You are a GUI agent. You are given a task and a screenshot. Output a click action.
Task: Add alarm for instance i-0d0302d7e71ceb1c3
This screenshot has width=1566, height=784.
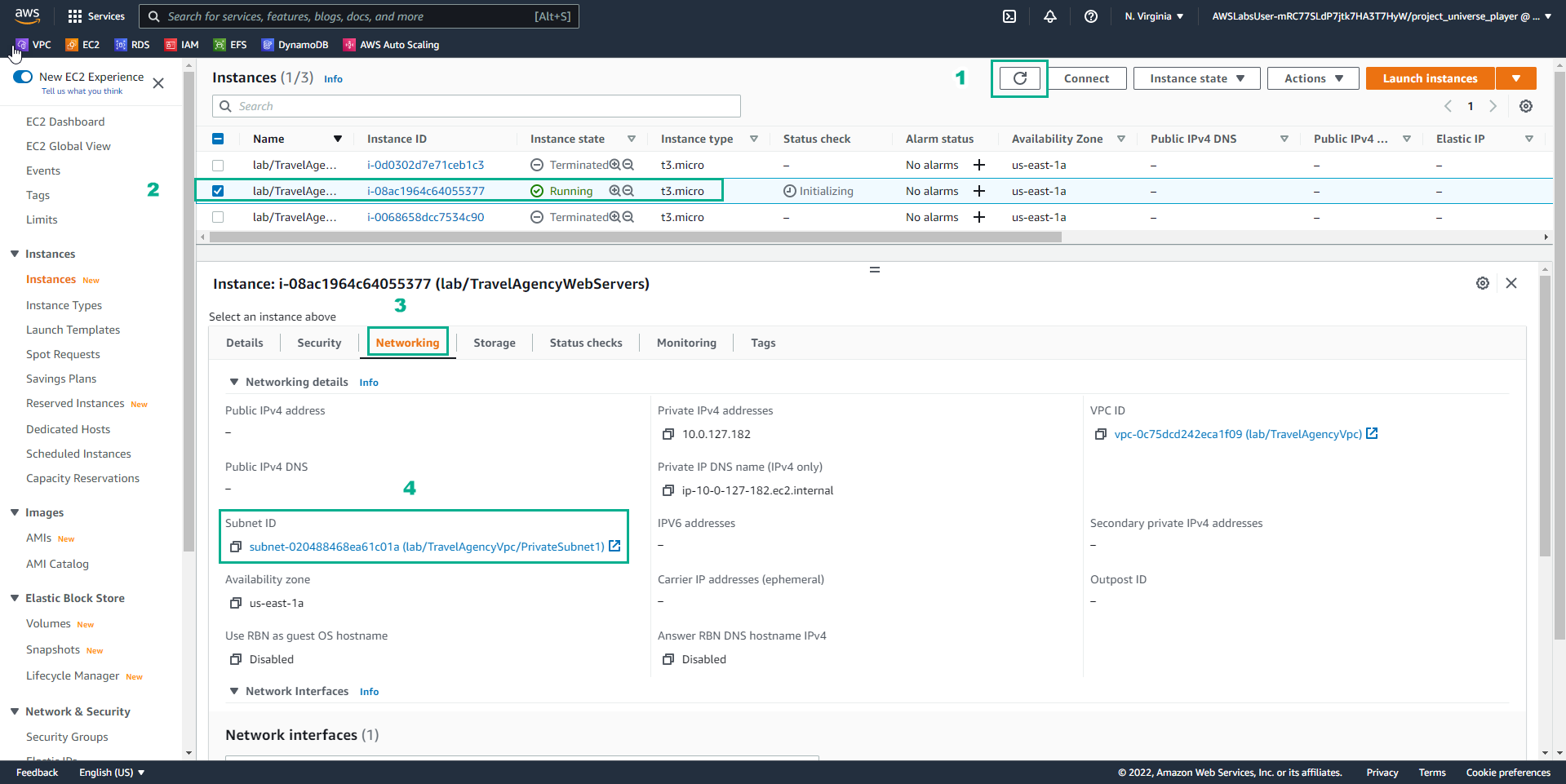click(979, 165)
